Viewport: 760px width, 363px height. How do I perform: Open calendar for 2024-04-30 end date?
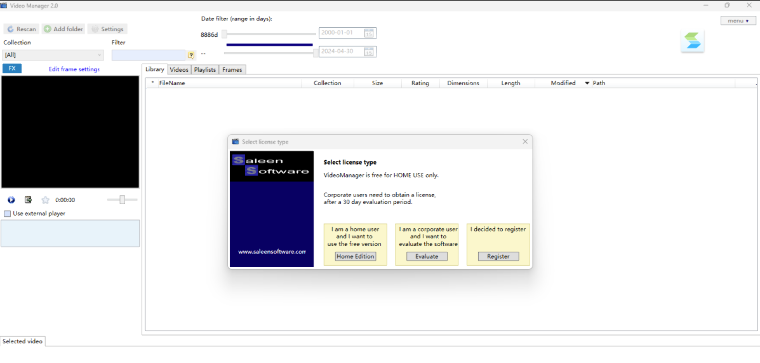pos(369,52)
